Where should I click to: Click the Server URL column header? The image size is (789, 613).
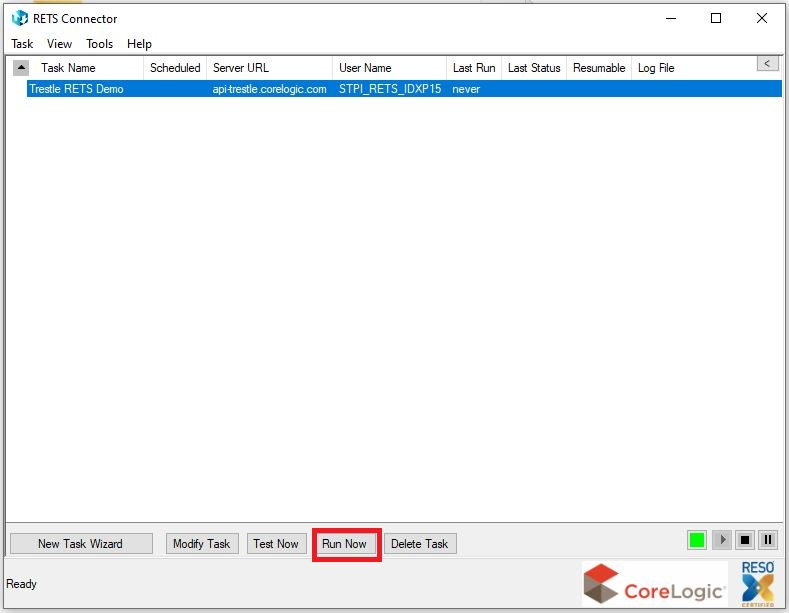point(269,67)
